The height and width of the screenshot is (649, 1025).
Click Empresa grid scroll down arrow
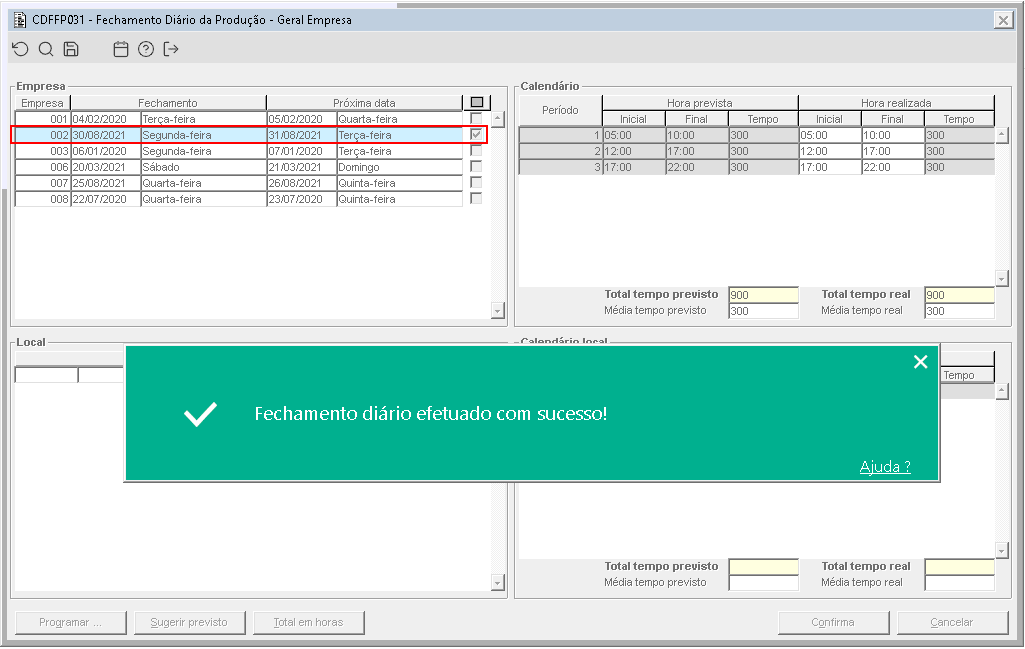497,311
